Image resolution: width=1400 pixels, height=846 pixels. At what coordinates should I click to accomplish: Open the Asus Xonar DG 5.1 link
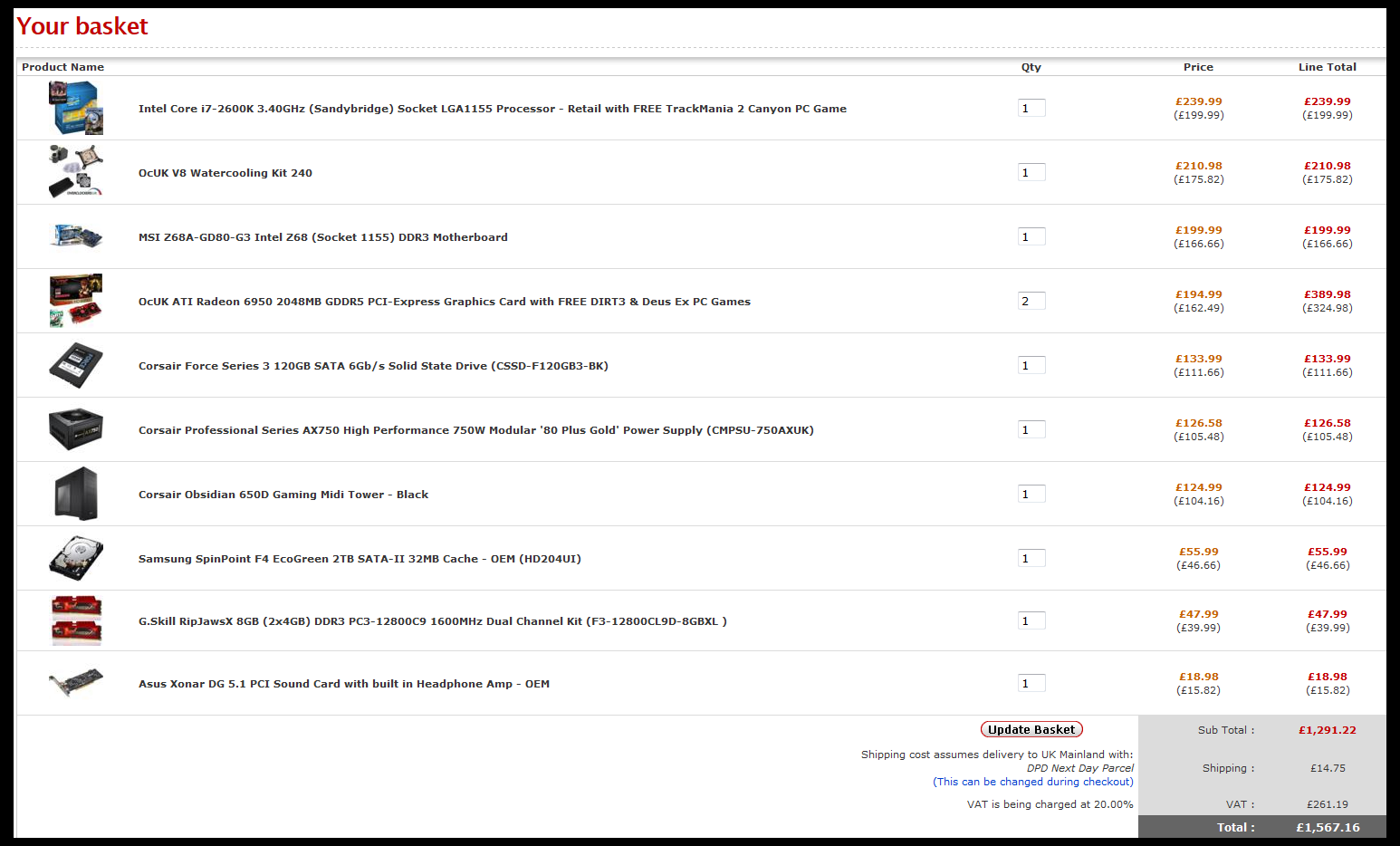[x=344, y=684]
